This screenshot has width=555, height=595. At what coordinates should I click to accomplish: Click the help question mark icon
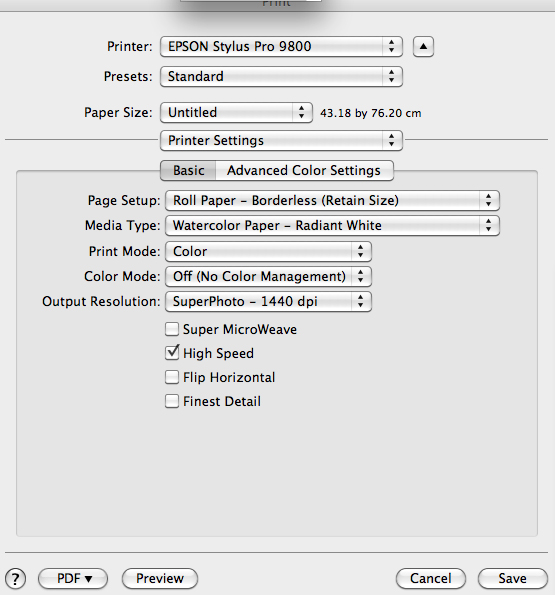coord(16,579)
